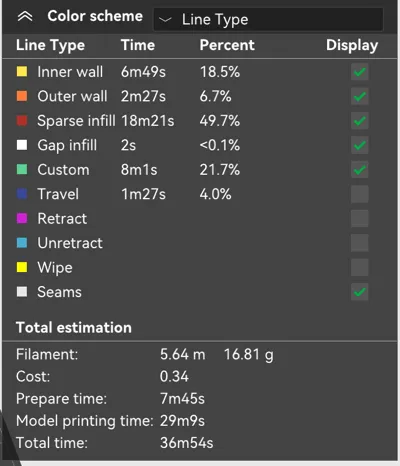
Task: Toggle the Outer wall display checkbox
Action: pos(360,96)
